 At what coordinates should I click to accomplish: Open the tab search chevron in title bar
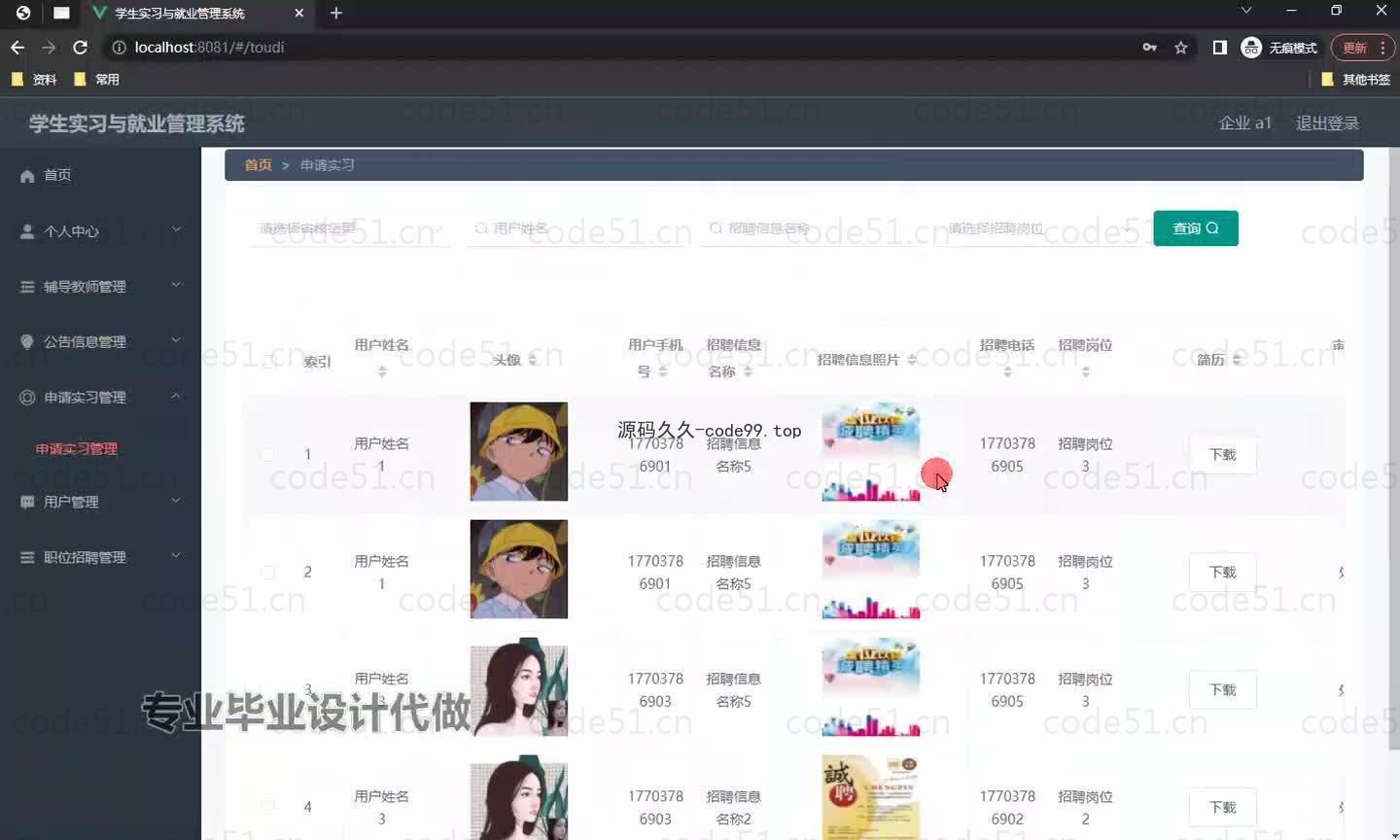pos(1246,11)
